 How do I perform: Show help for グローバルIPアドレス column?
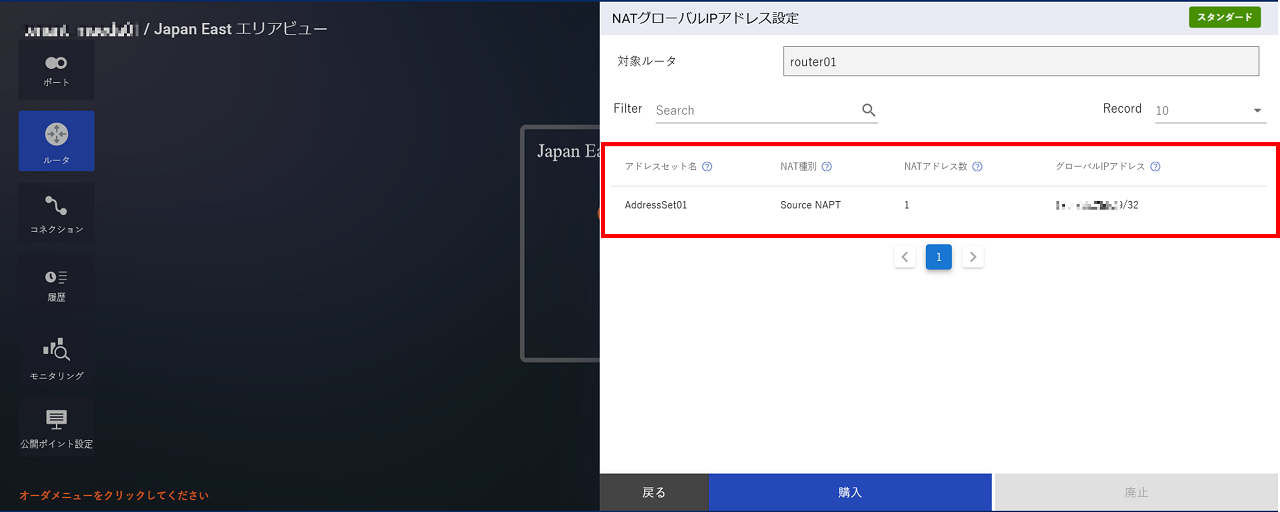click(1155, 167)
